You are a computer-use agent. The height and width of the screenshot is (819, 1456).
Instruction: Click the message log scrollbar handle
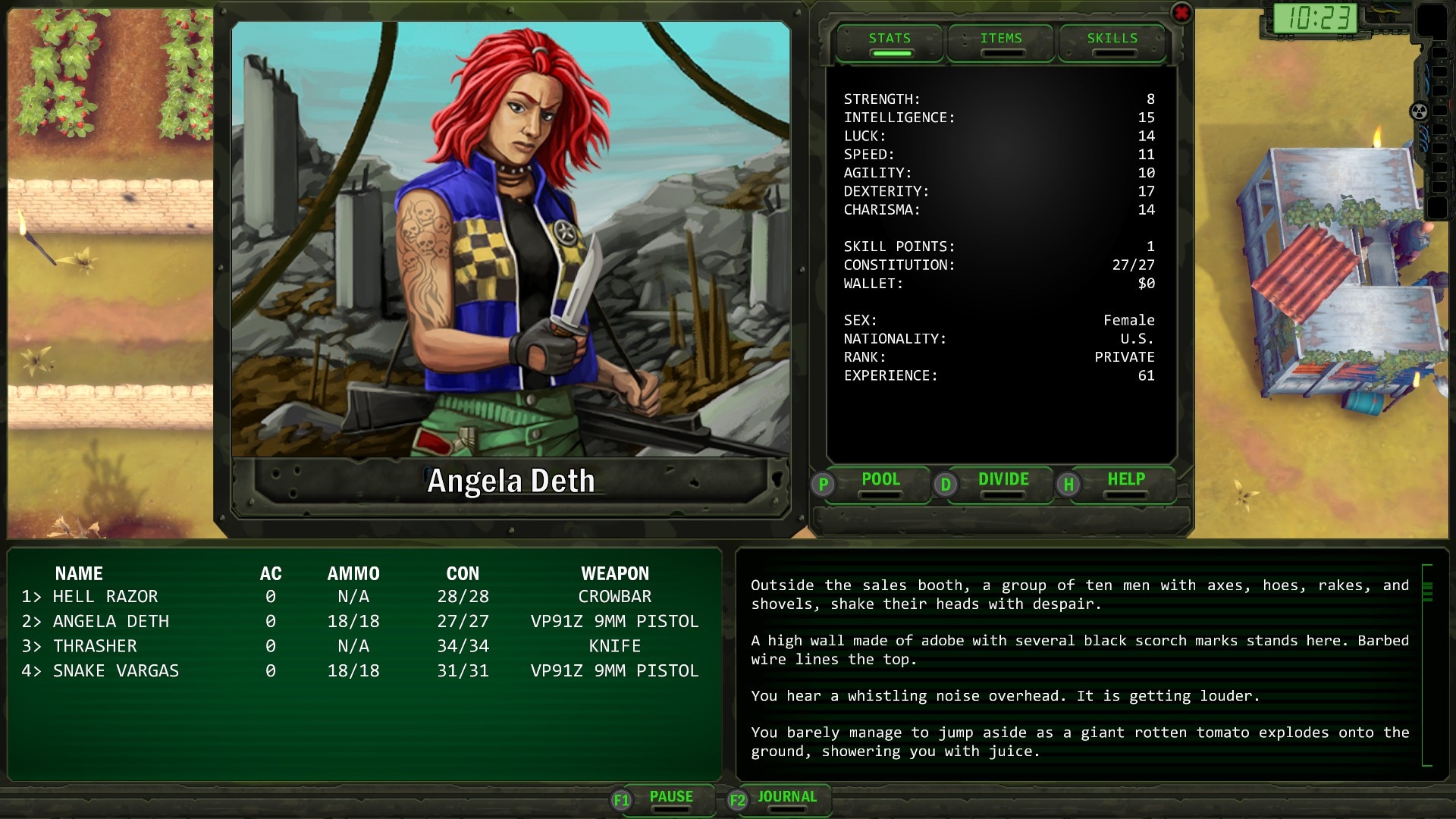1427,591
